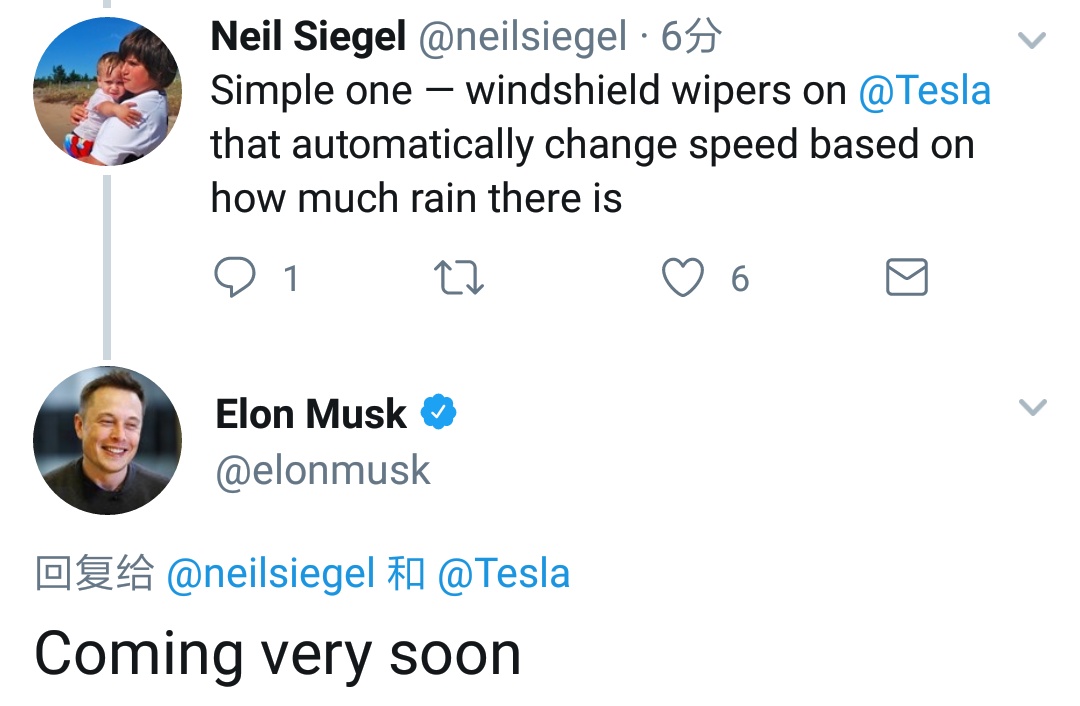View the reply count of 1
Viewport: 1080px width, 706px height.
tap(291, 279)
